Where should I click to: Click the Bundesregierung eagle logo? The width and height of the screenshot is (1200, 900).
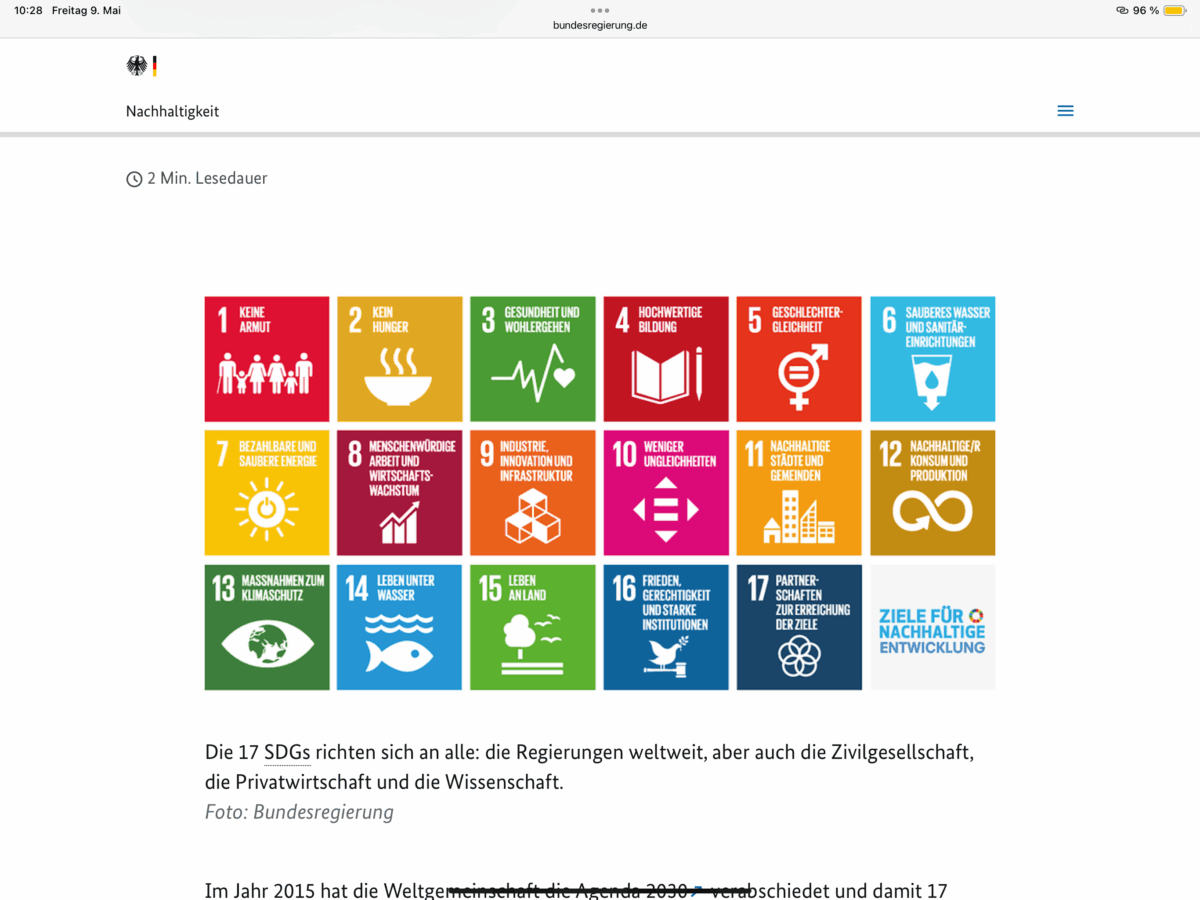tap(141, 66)
